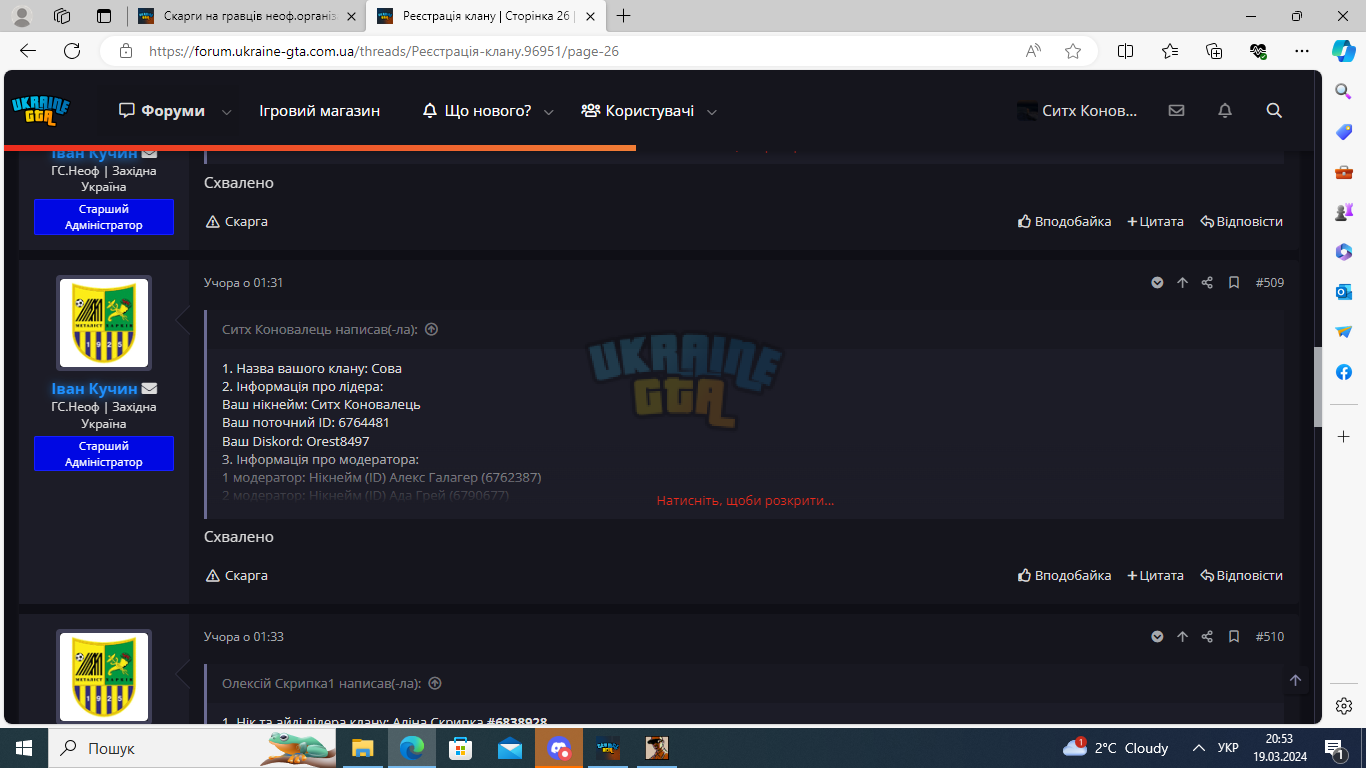The width and height of the screenshot is (1366, 768).
Task: Click the up arrow icon in the post #510 header
Action: click(x=1182, y=637)
